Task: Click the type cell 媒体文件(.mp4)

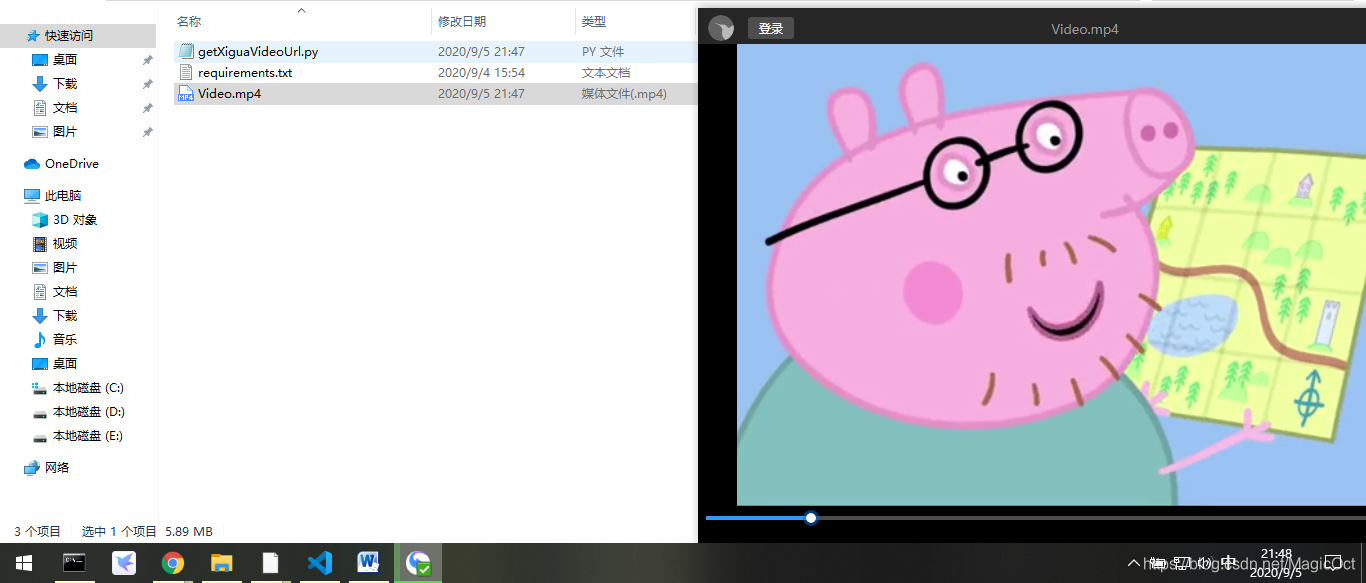Action: pos(625,94)
